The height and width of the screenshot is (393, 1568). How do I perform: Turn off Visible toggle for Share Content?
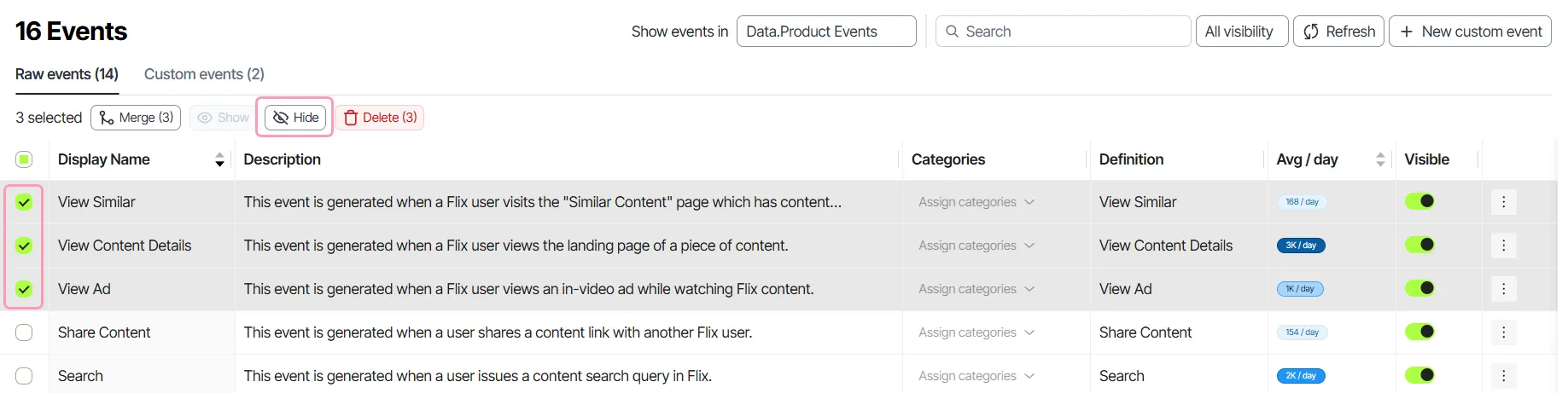[1420, 332]
